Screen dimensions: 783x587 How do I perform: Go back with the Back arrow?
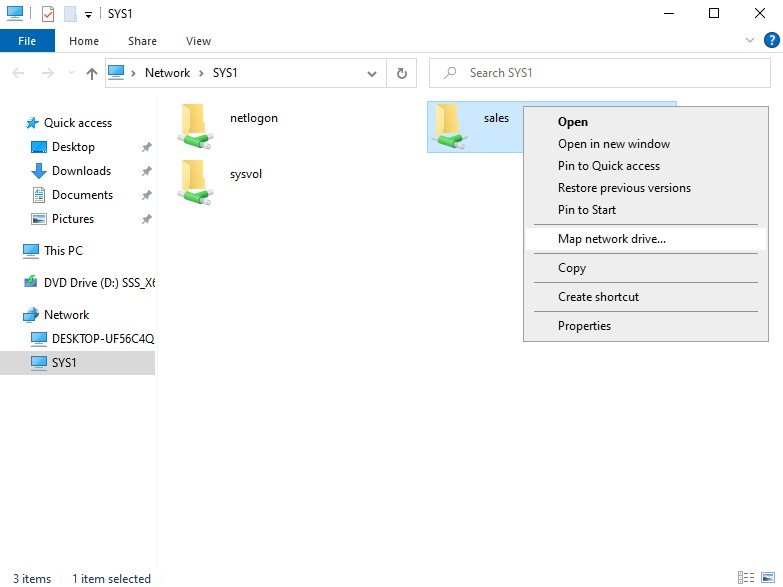coord(18,73)
